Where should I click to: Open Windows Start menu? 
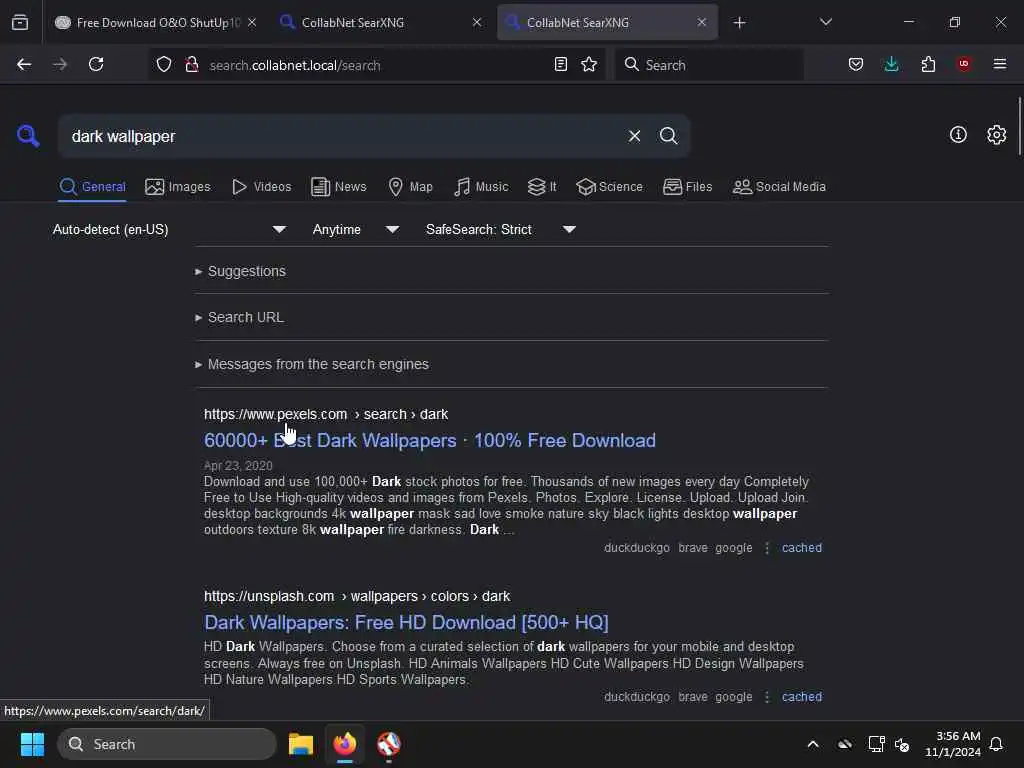32,744
